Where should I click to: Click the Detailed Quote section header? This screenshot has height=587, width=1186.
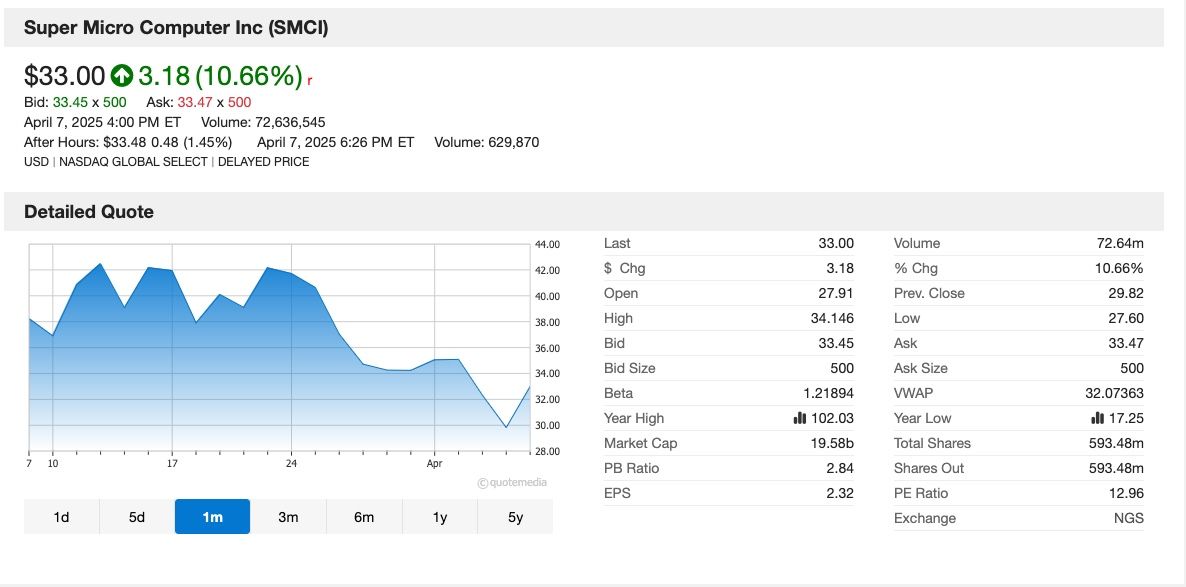[x=89, y=212]
